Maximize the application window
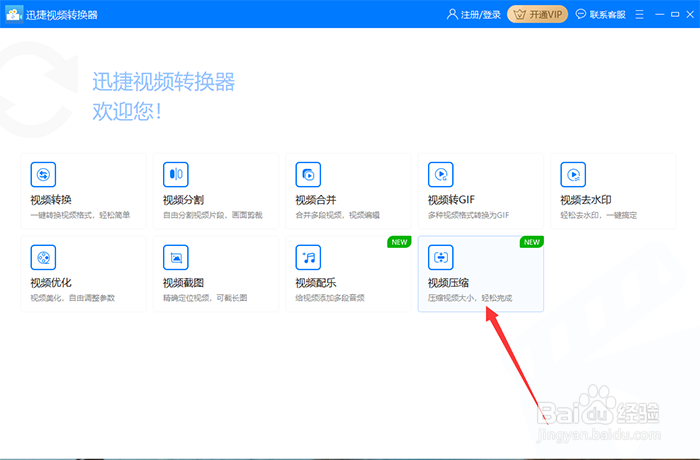The image size is (700, 460). point(675,15)
